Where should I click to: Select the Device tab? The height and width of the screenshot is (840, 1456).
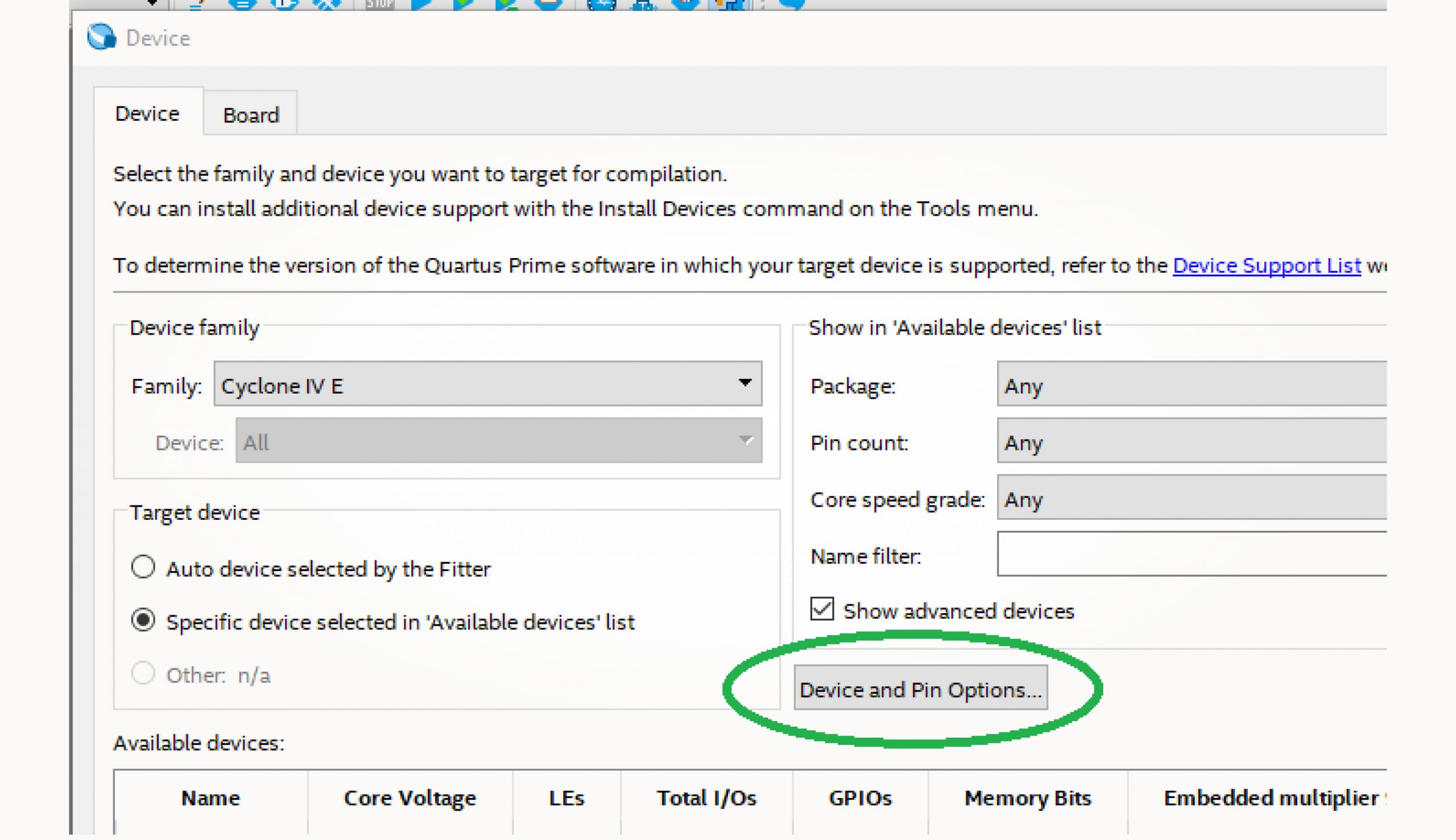147,114
